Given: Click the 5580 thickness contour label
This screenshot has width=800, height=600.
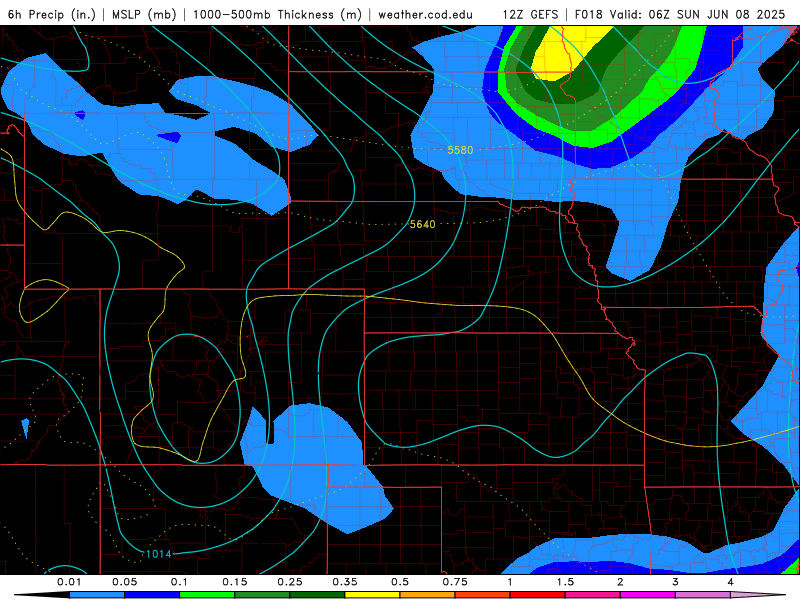Looking at the screenshot, I should (460, 150).
